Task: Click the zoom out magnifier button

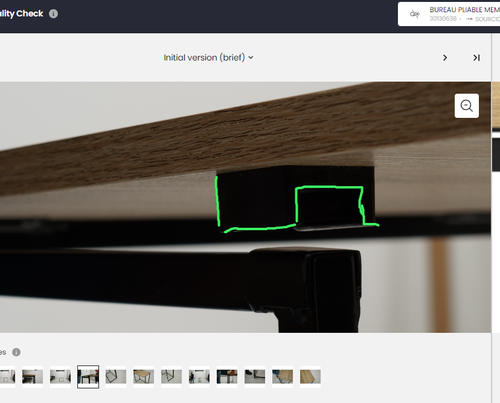Action: (467, 106)
